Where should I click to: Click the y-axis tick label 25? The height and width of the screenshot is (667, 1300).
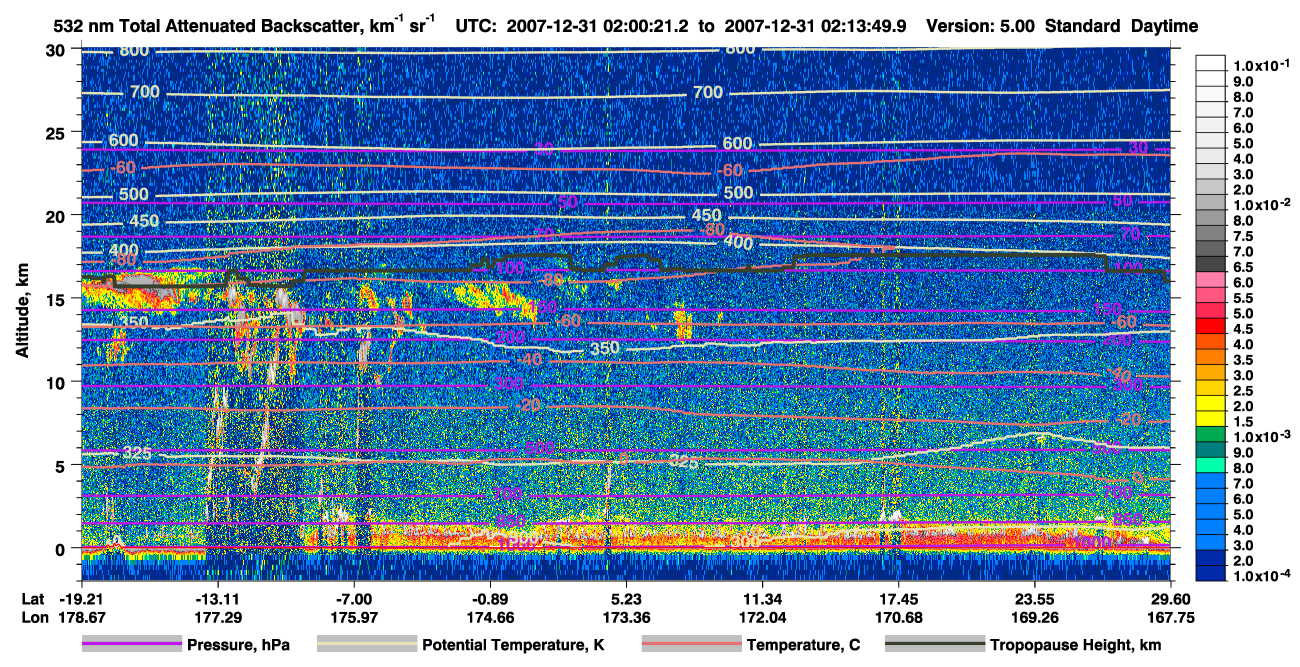point(58,132)
